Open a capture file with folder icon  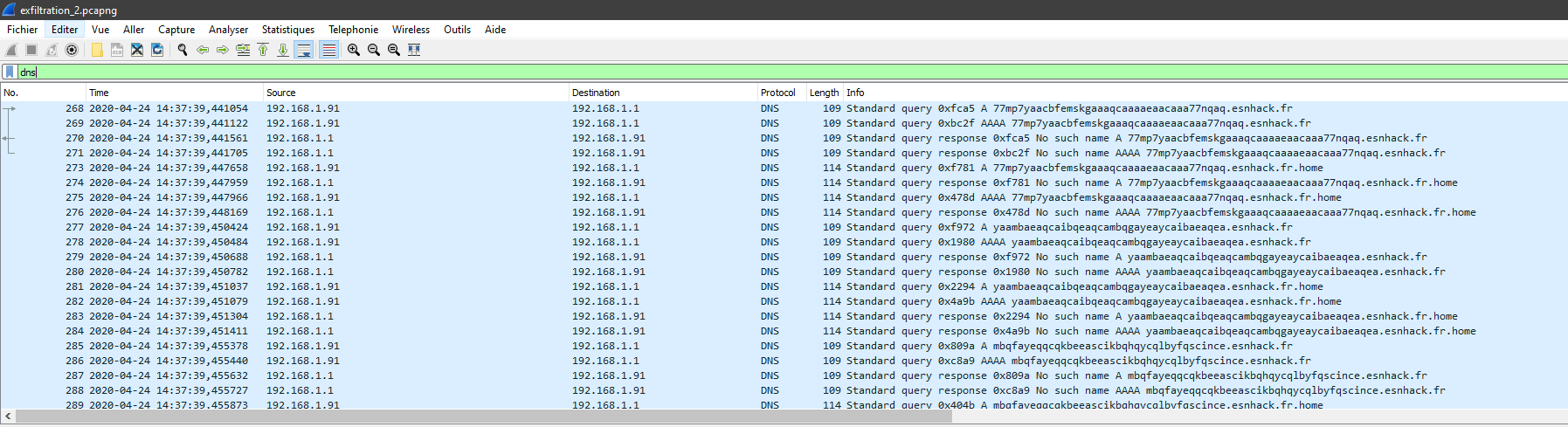[x=97, y=50]
